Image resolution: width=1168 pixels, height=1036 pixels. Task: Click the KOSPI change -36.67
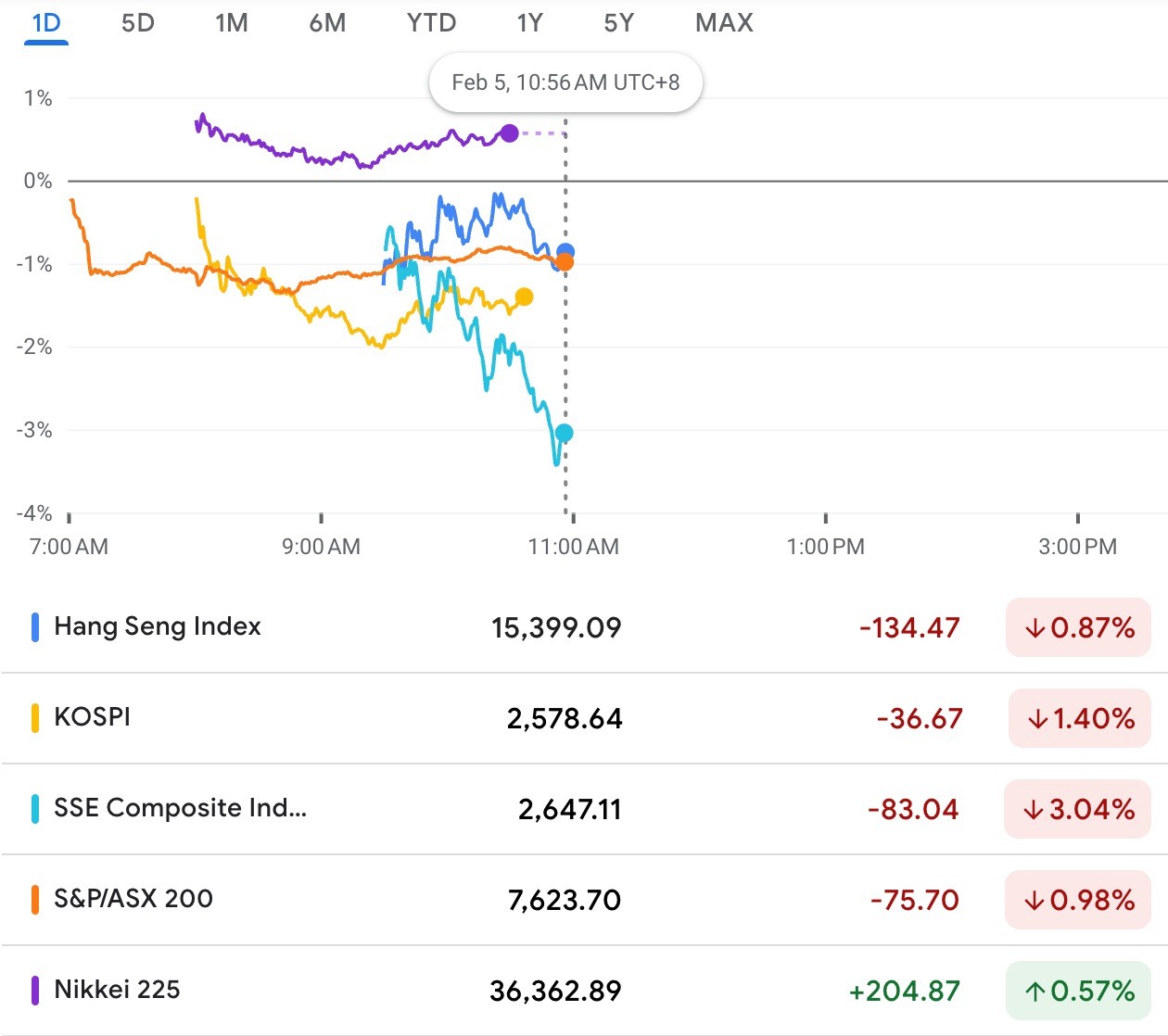(920, 719)
